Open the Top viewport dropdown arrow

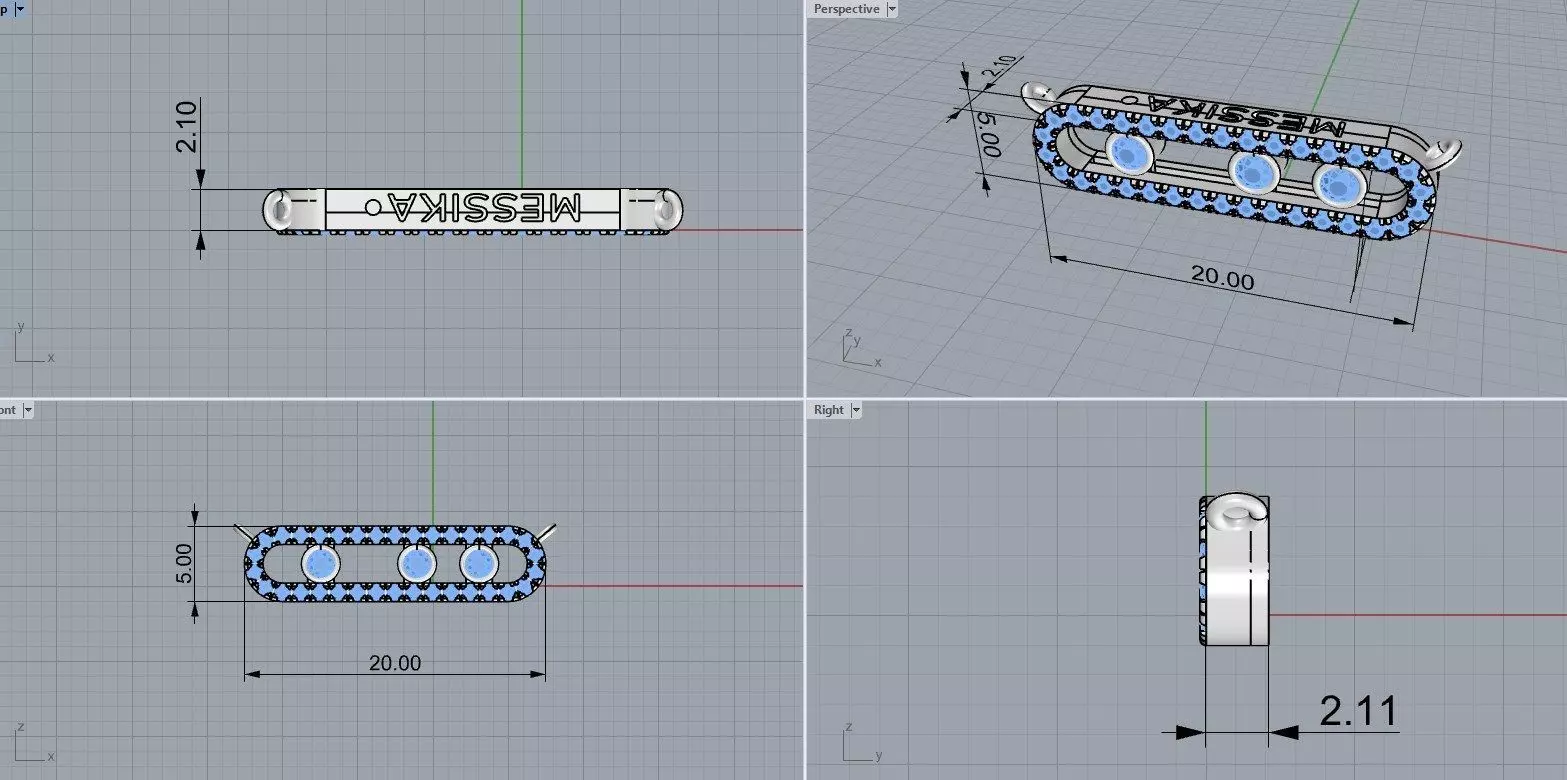22,8
